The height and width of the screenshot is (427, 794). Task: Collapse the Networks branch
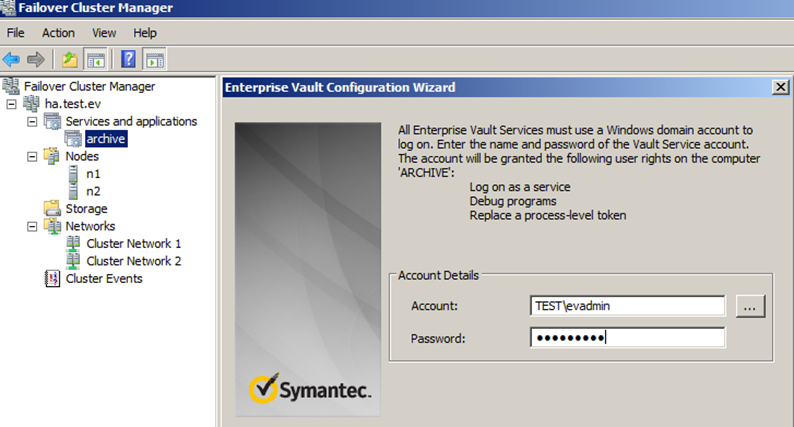[32, 226]
